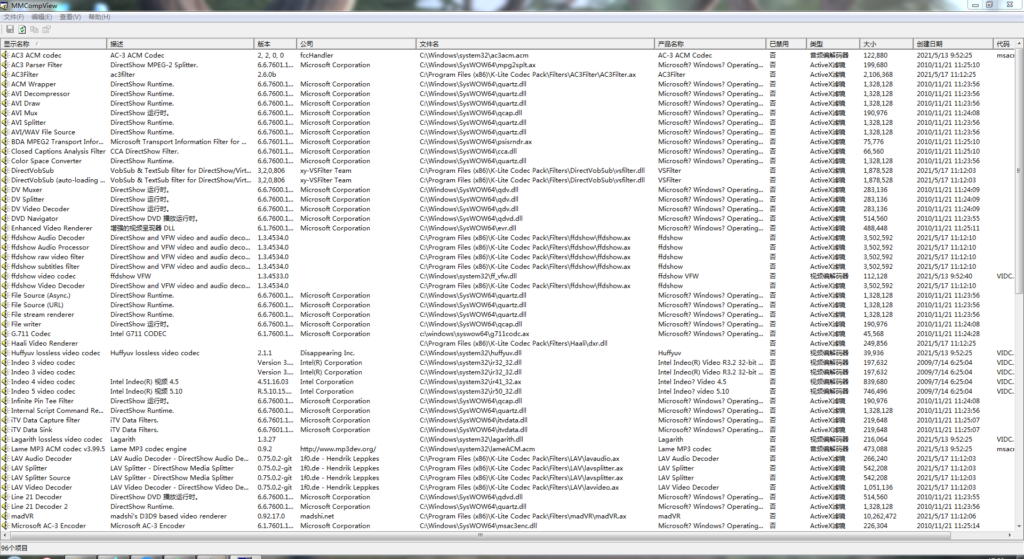Click the icon beside ffdshow video codec
The height and width of the screenshot is (559, 1024).
click(x=5, y=276)
